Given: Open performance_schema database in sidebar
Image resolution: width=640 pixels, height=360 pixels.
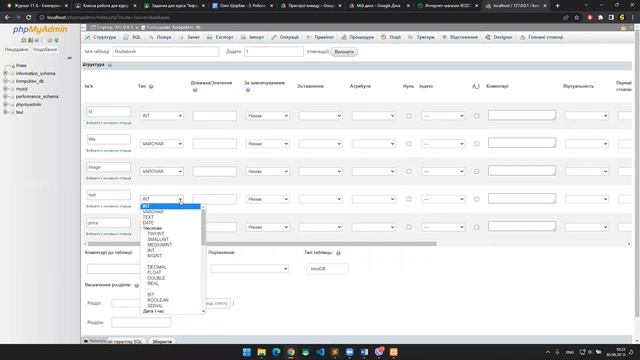Looking at the screenshot, I should click(x=37, y=97).
